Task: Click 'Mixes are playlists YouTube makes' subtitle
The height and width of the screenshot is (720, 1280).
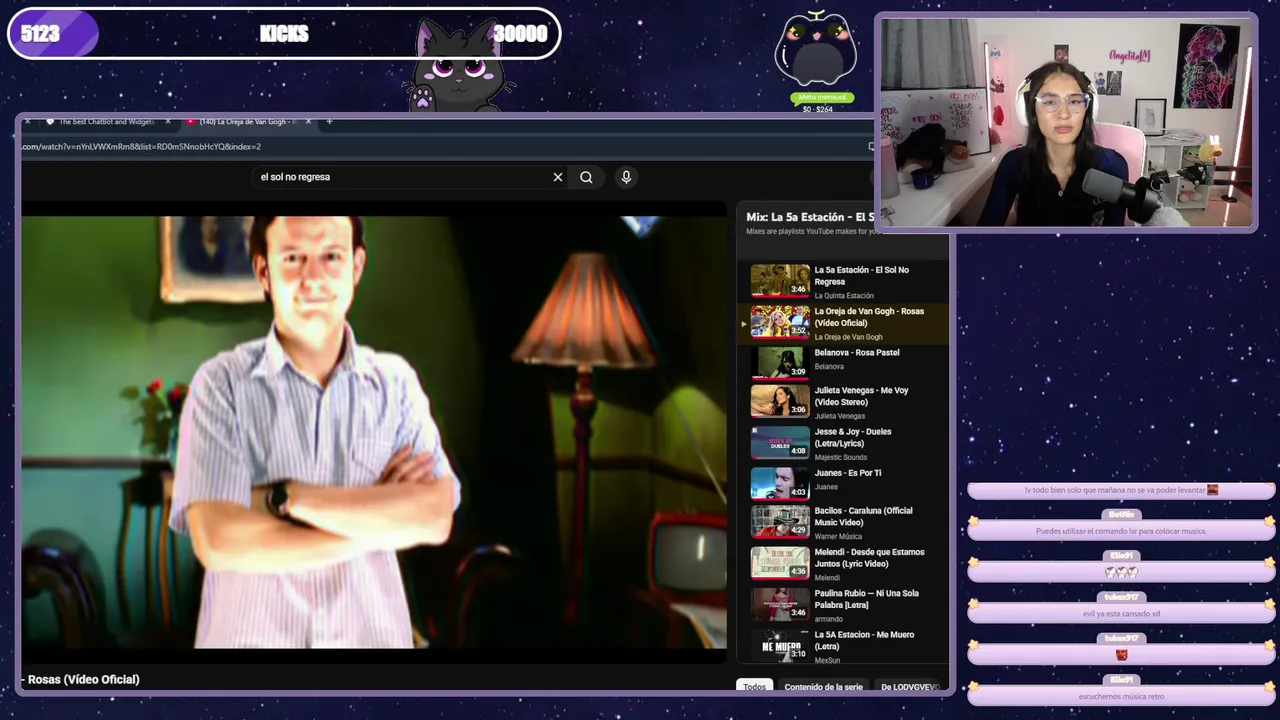Action: coord(814,232)
